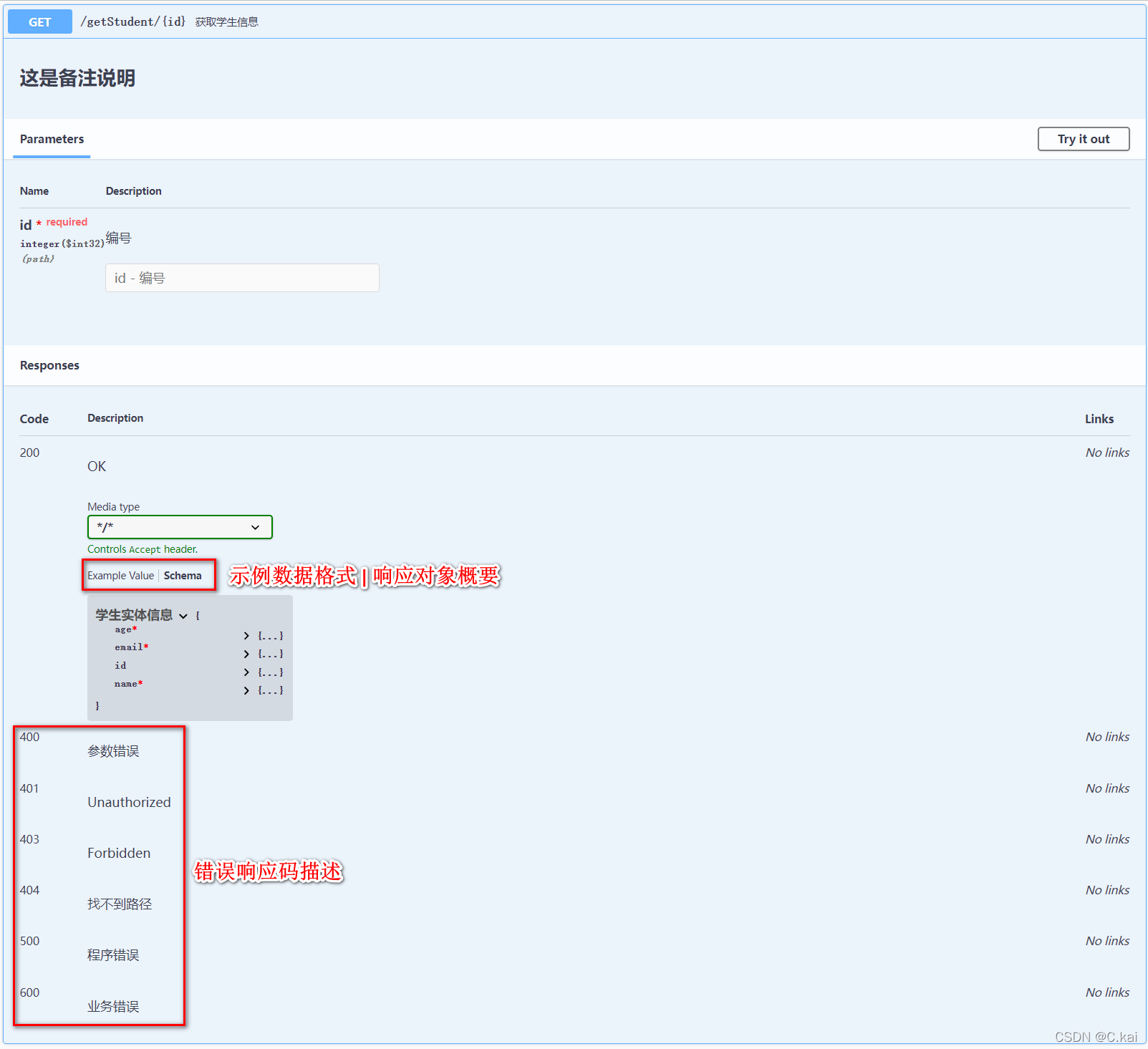Image resolution: width=1148 pixels, height=1049 pixels.
Task: Expand the email property details
Action: (246, 654)
